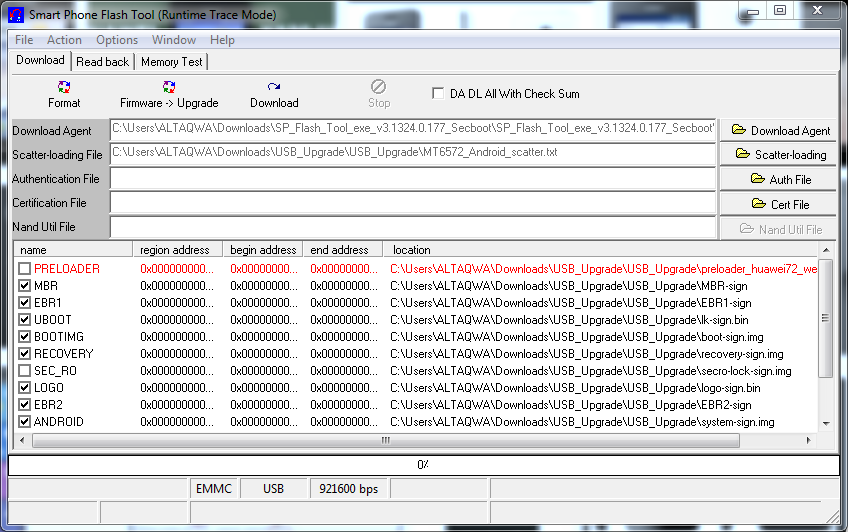
Task: Uncheck the EBR1 partition checkbox
Action: [x=24, y=303]
